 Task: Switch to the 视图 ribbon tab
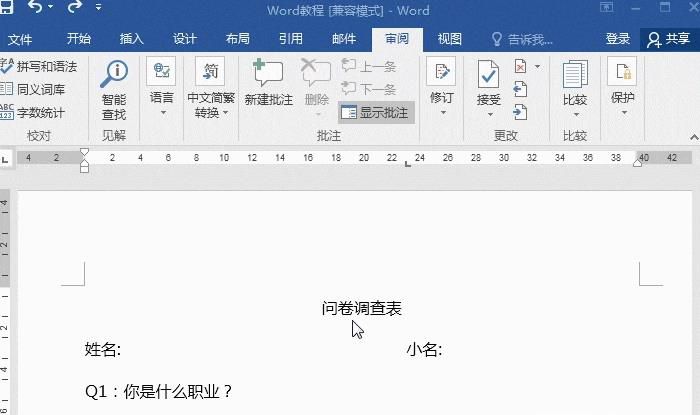(x=450, y=39)
